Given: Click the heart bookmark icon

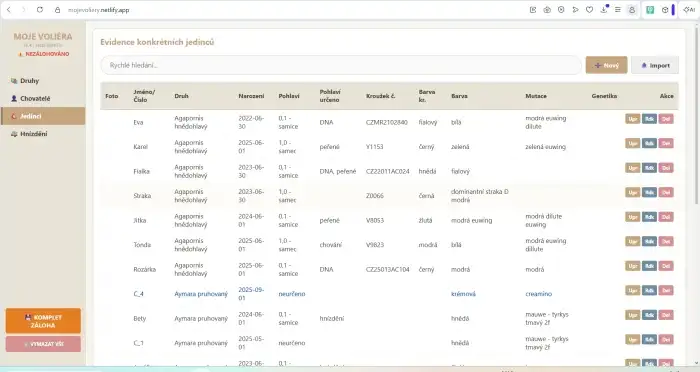Looking at the screenshot, I should 589,10.
